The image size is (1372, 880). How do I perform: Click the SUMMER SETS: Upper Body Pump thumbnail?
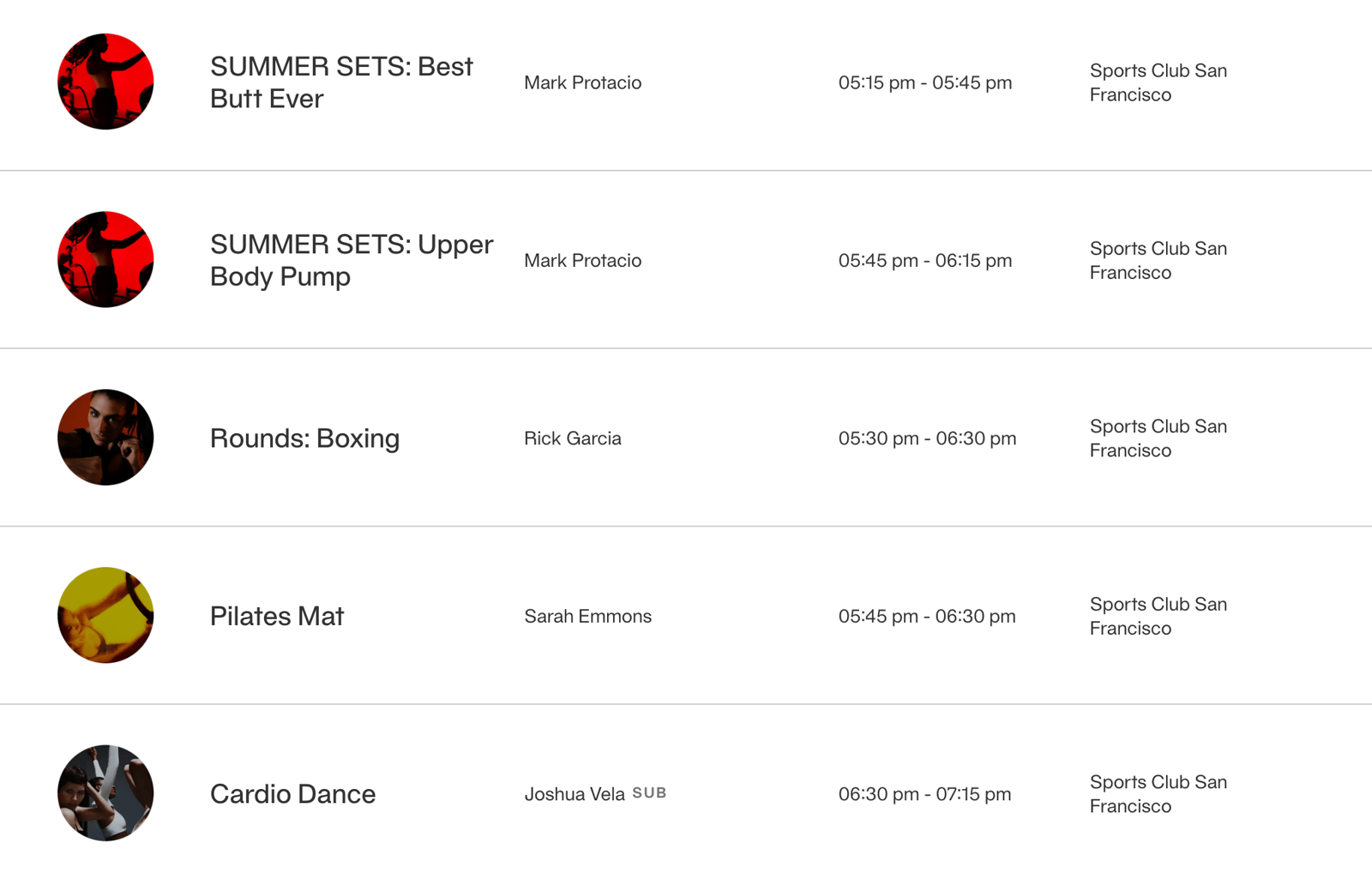pyautogui.click(x=105, y=260)
